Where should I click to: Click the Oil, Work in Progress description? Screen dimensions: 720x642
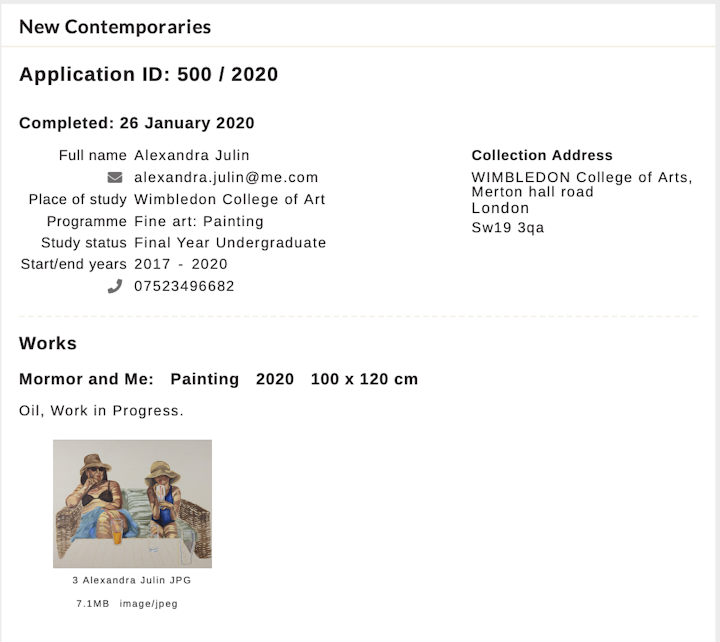(x=101, y=410)
